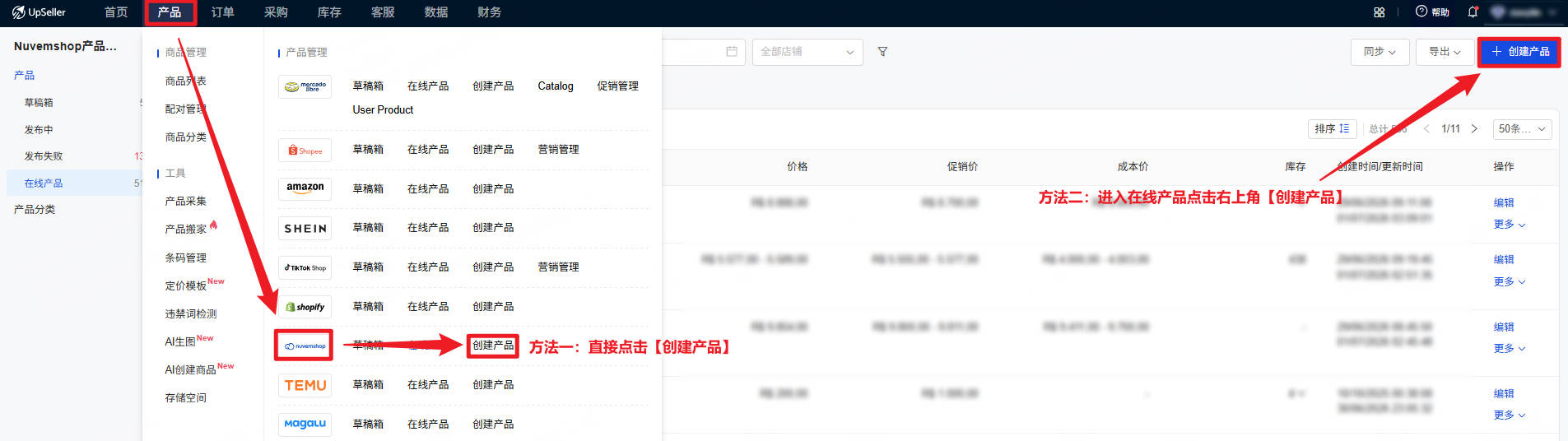The width and height of the screenshot is (1568, 441).
Task: Open the 同步 sync dropdown
Action: (1380, 52)
